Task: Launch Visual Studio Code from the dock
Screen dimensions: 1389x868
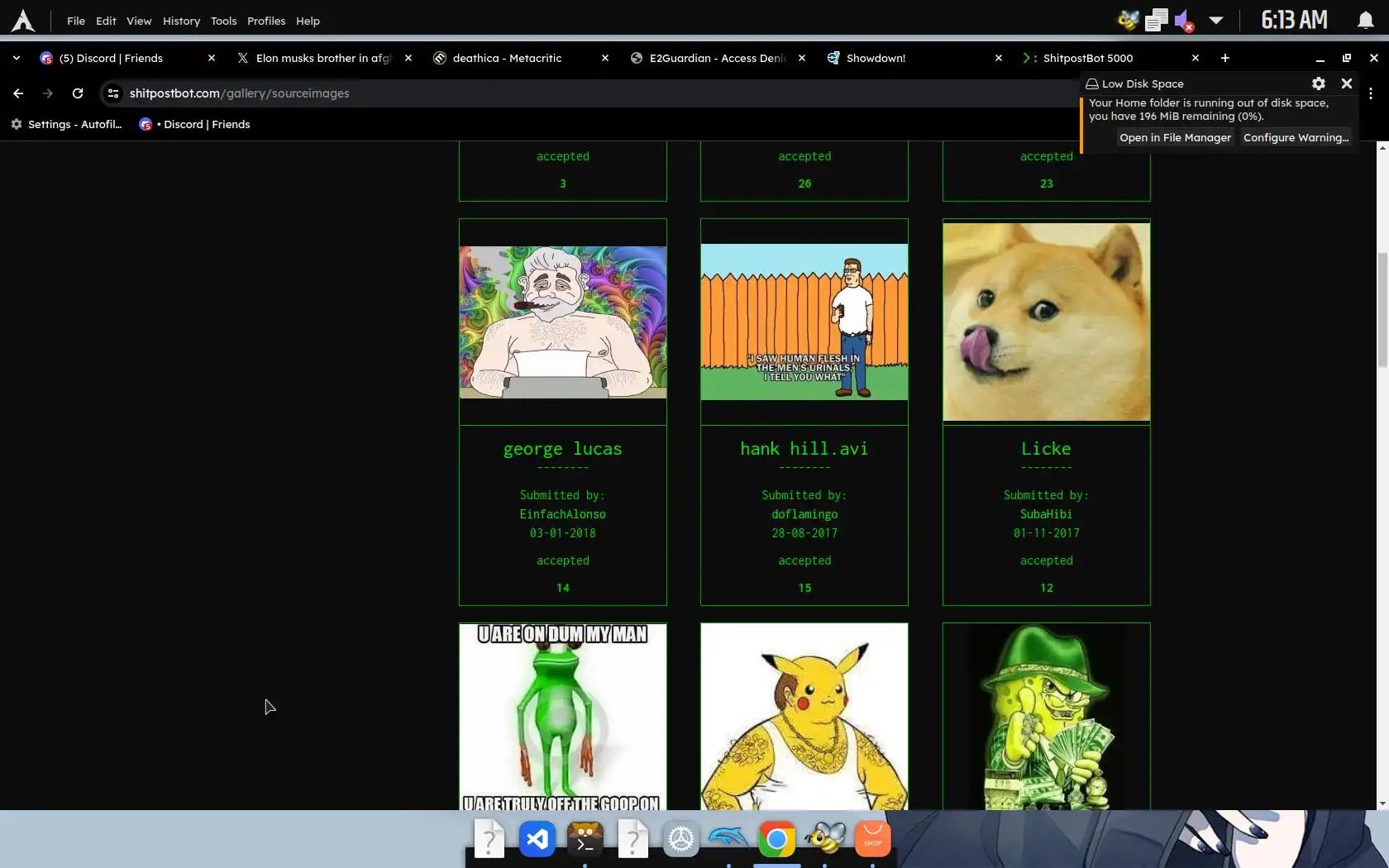Action: tap(537, 840)
